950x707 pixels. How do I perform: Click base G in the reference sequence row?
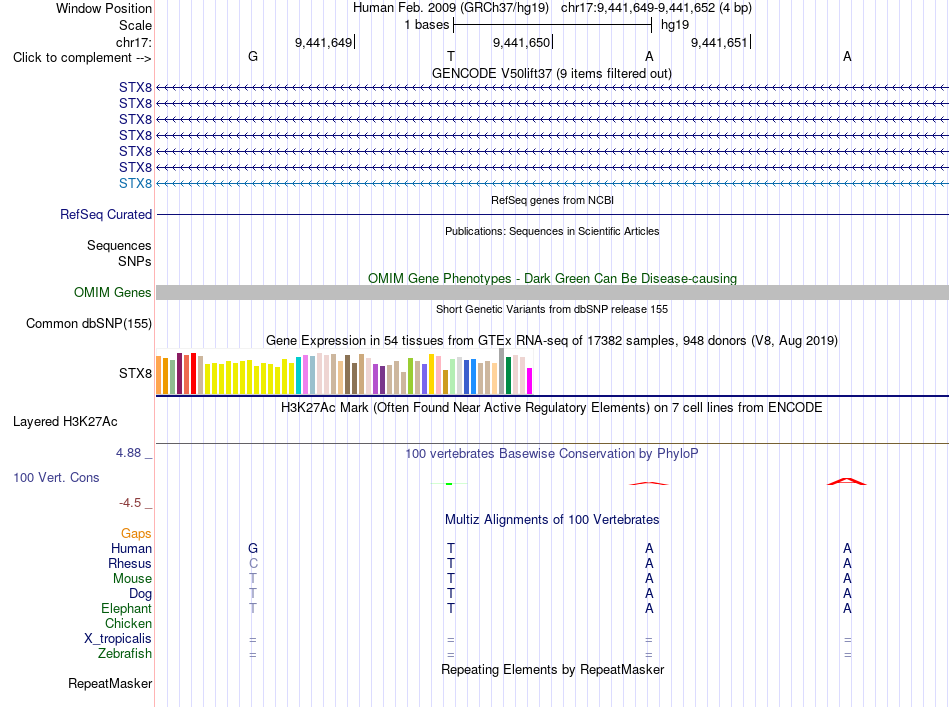pos(253,56)
